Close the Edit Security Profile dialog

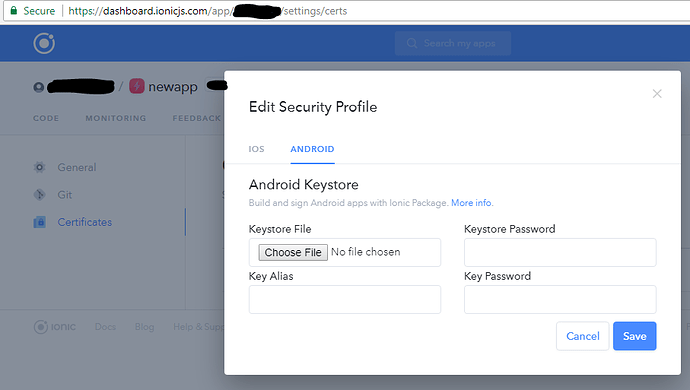[x=657, y=94]
